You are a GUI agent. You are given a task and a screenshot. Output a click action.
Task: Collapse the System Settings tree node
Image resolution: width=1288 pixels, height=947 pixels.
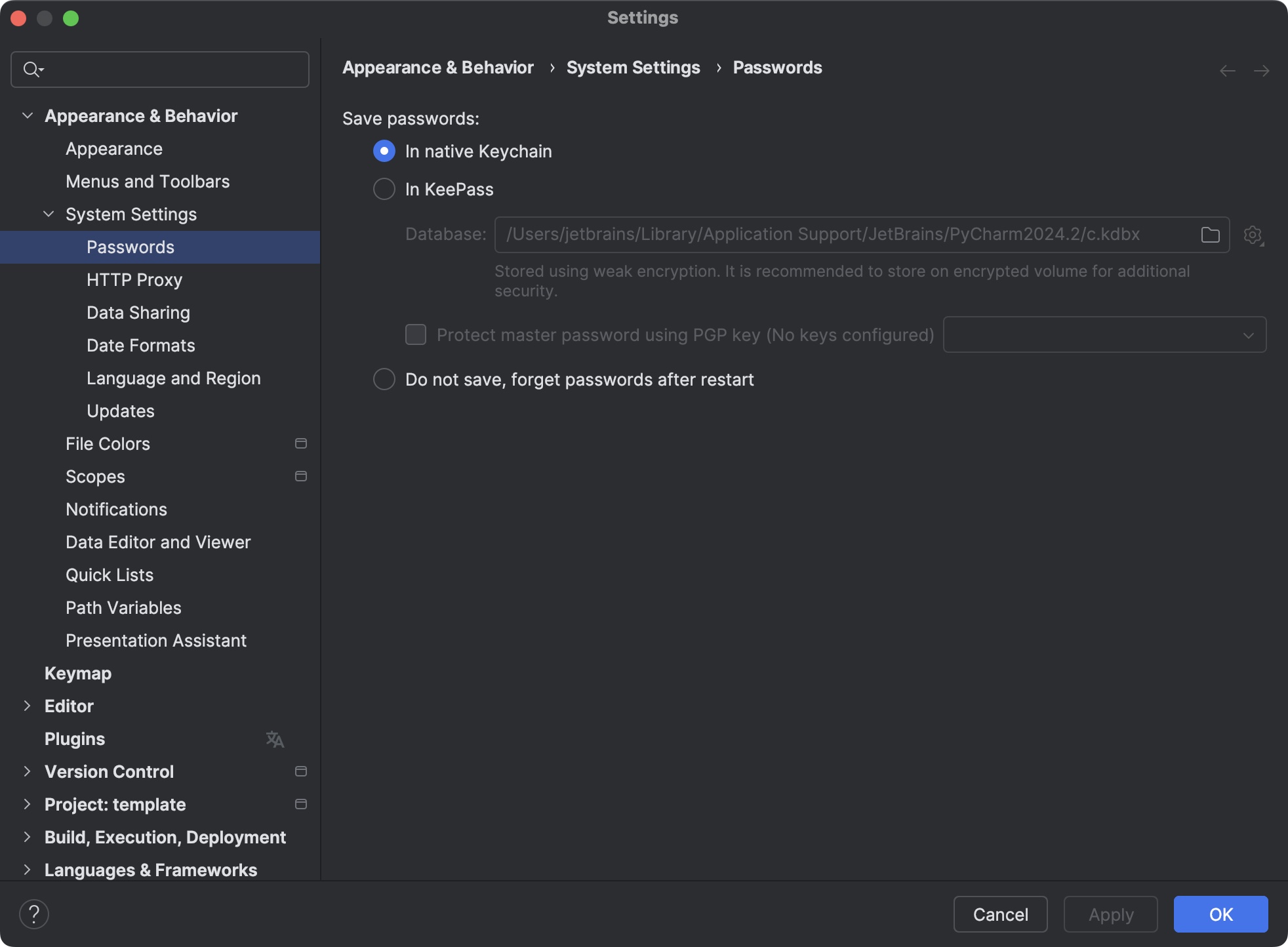(x=47, y=214)
